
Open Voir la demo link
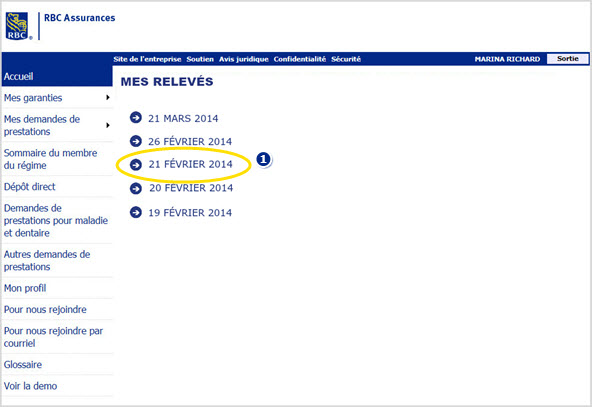31,386
